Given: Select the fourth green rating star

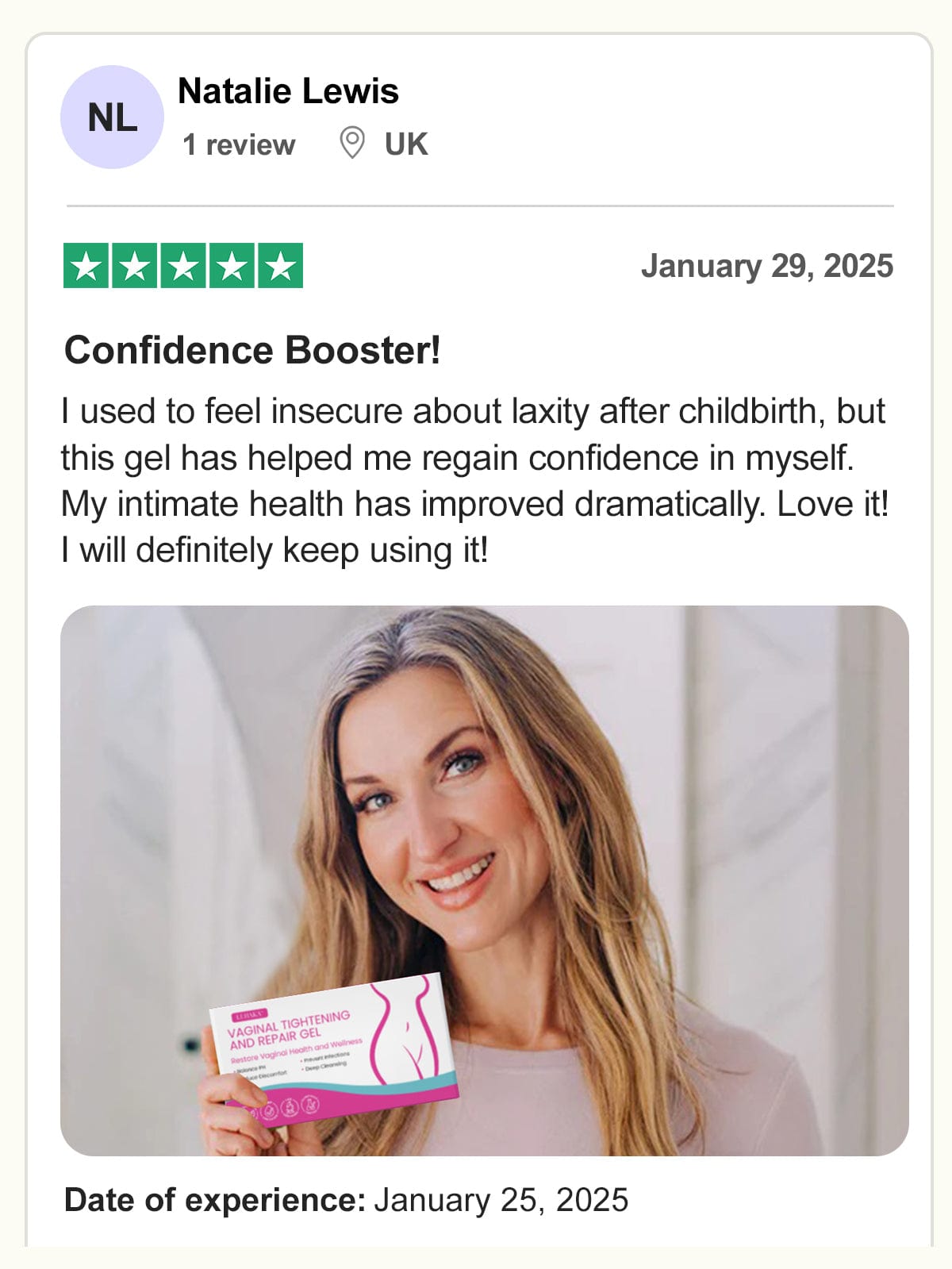Looking at the screenshot, I should click(232, 266).
